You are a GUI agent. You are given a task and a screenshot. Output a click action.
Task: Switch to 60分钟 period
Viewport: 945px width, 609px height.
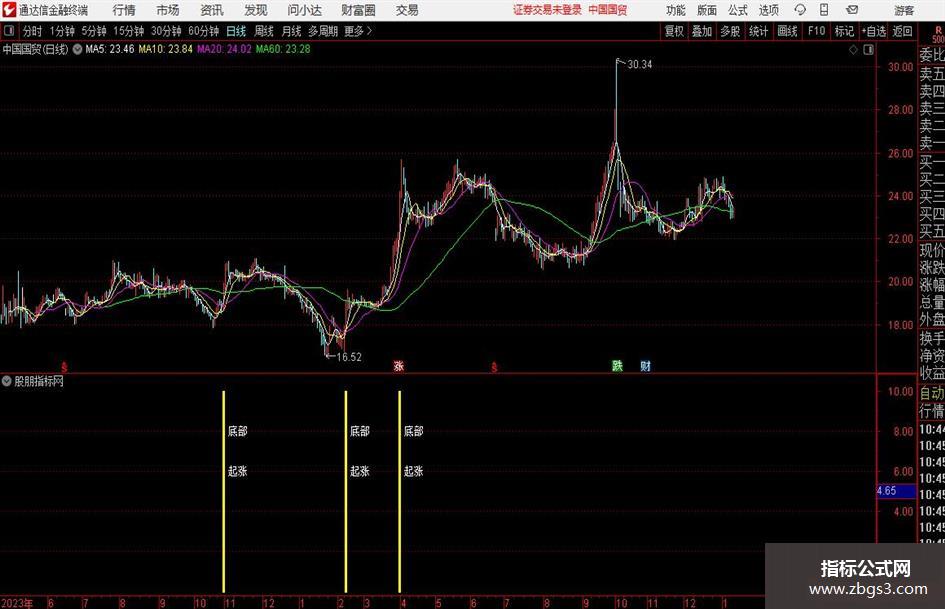204,31
